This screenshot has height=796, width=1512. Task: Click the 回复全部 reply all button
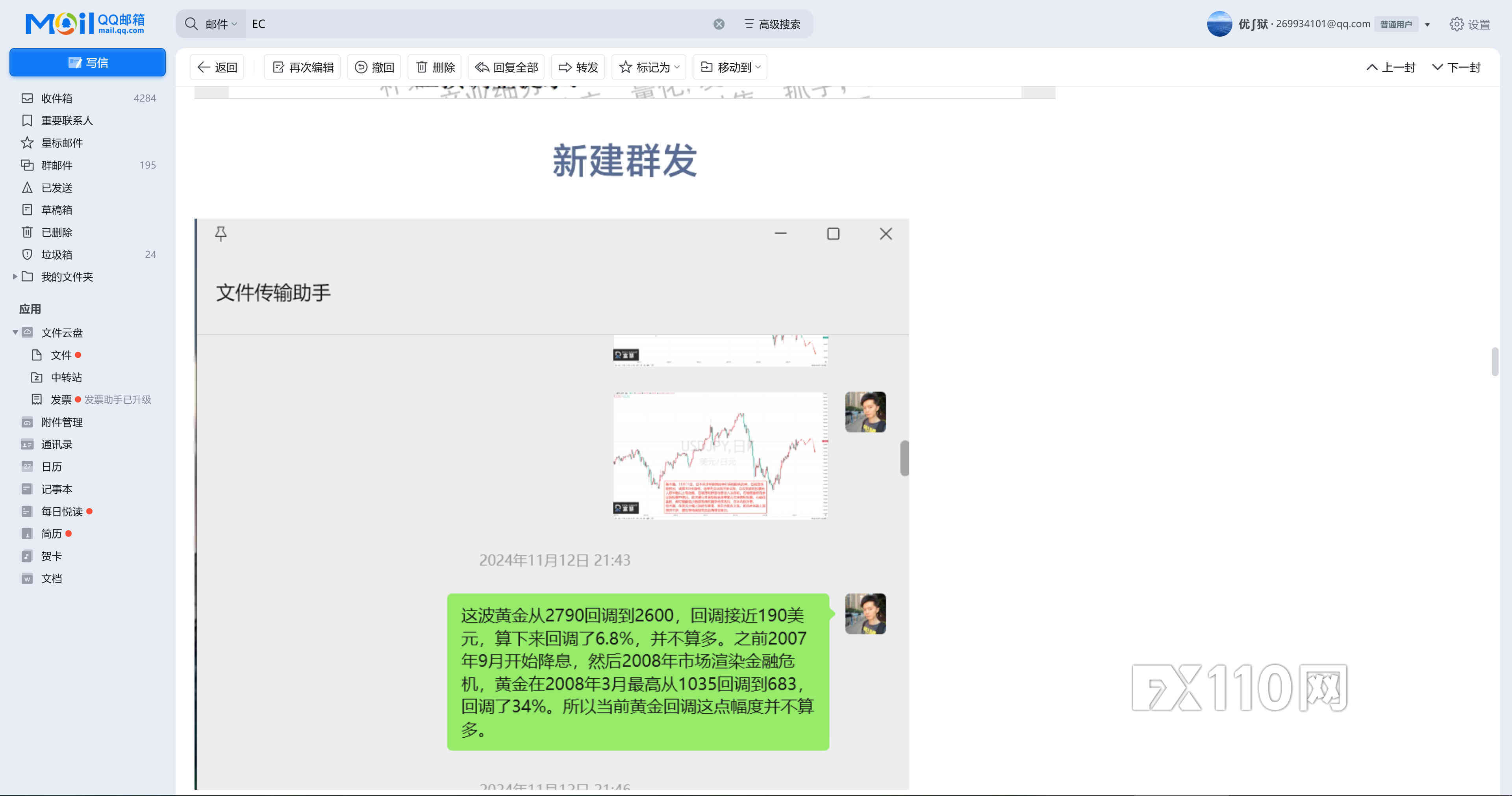point(506,67)
